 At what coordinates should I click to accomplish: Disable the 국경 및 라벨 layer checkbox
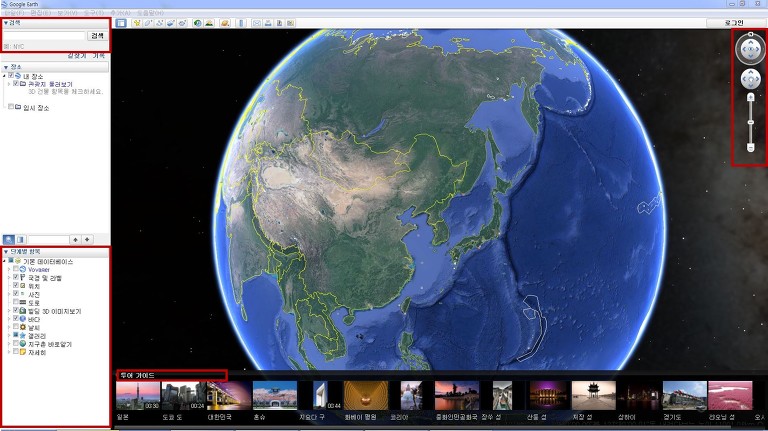[x=16, y=277]
